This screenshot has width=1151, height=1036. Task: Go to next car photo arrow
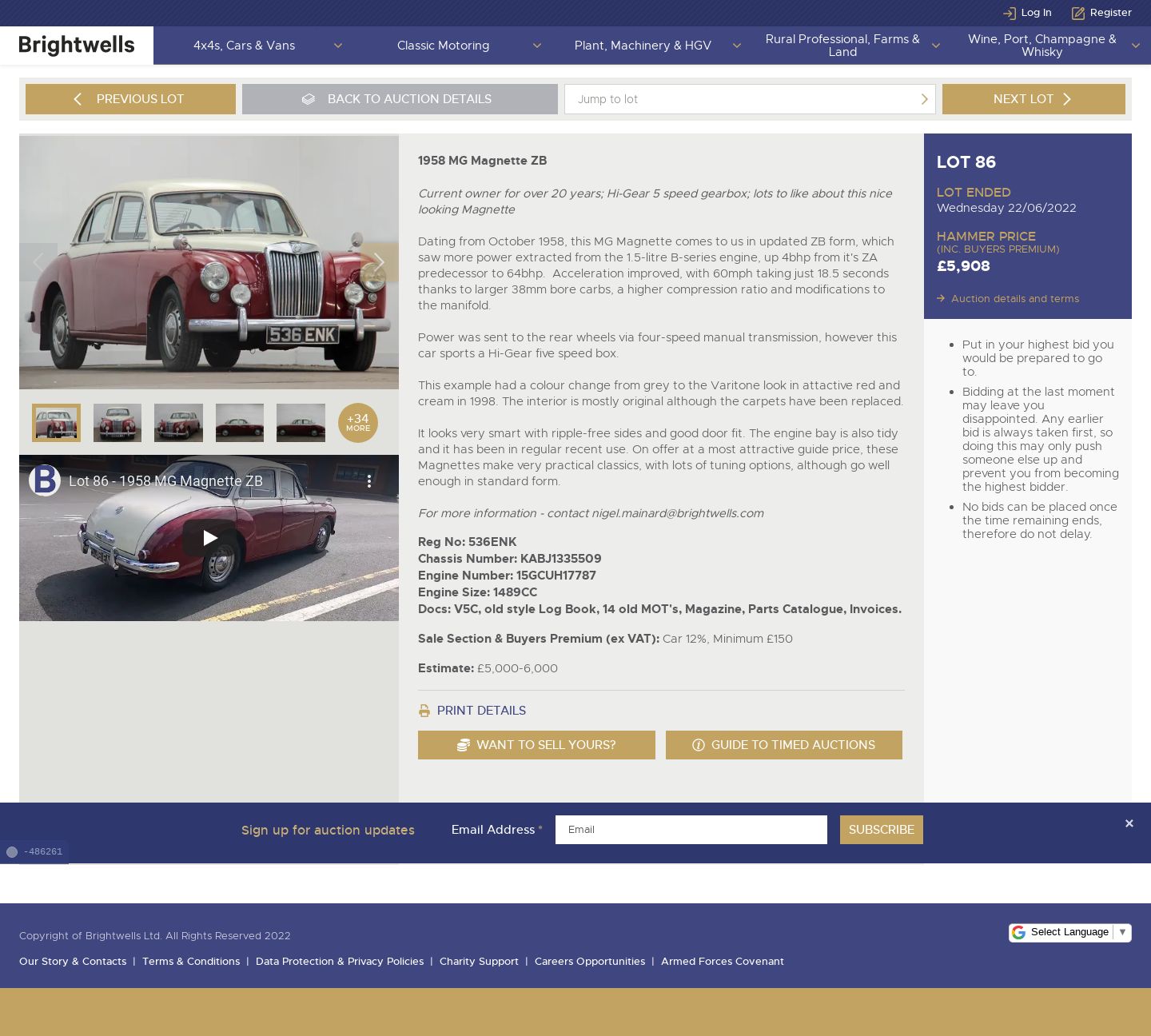click(x=380, y=262)
